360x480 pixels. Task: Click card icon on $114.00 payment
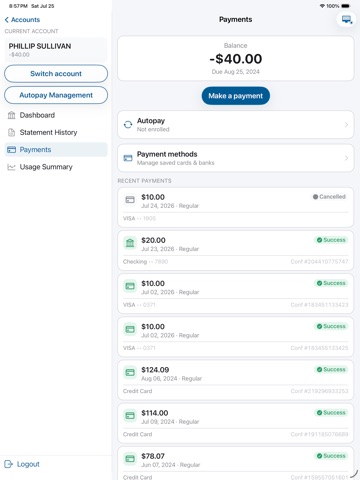click(130, 416)
